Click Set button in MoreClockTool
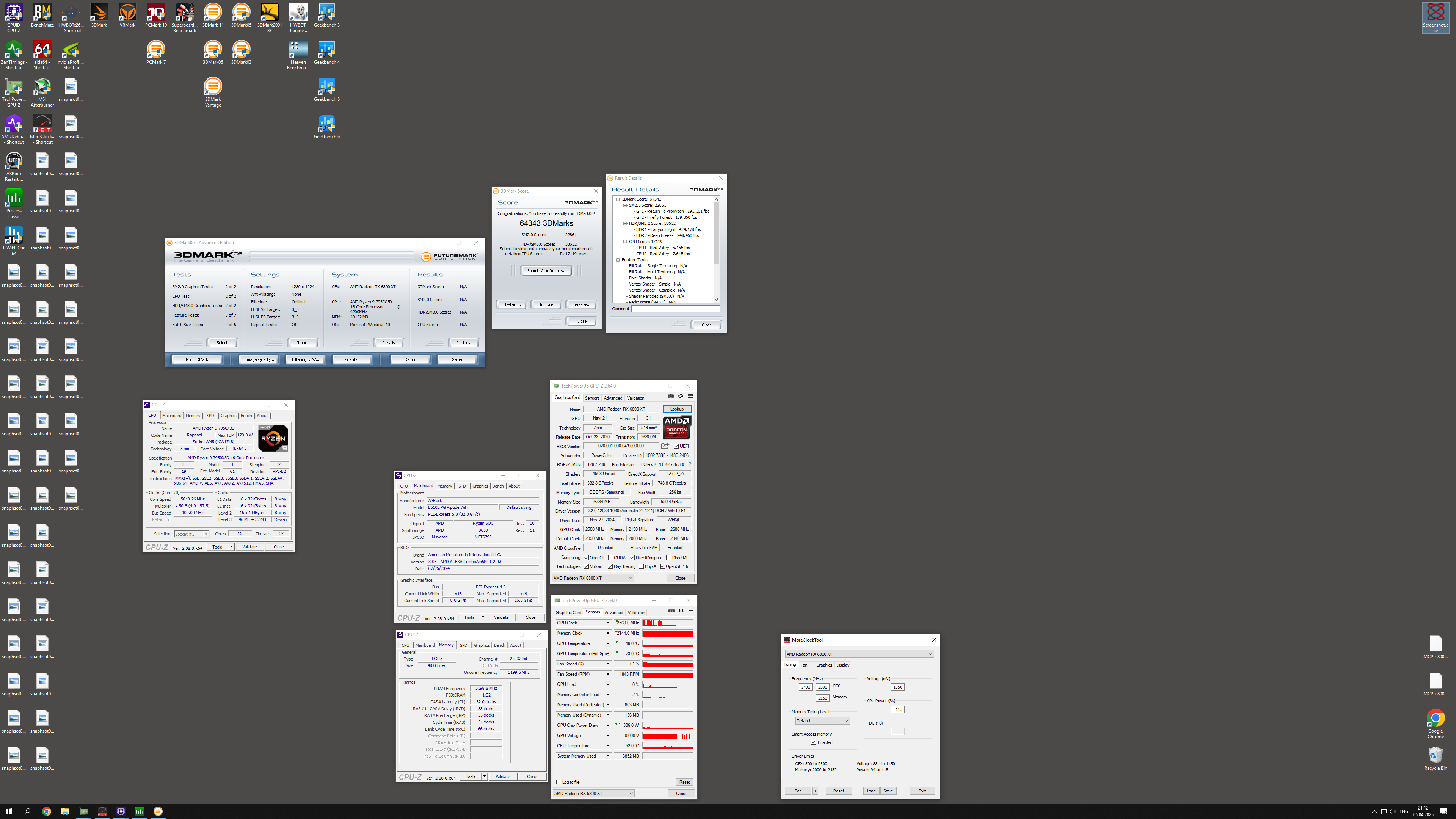The width and height of the screenshot is (1456, 819). click(x=797, y=791)
